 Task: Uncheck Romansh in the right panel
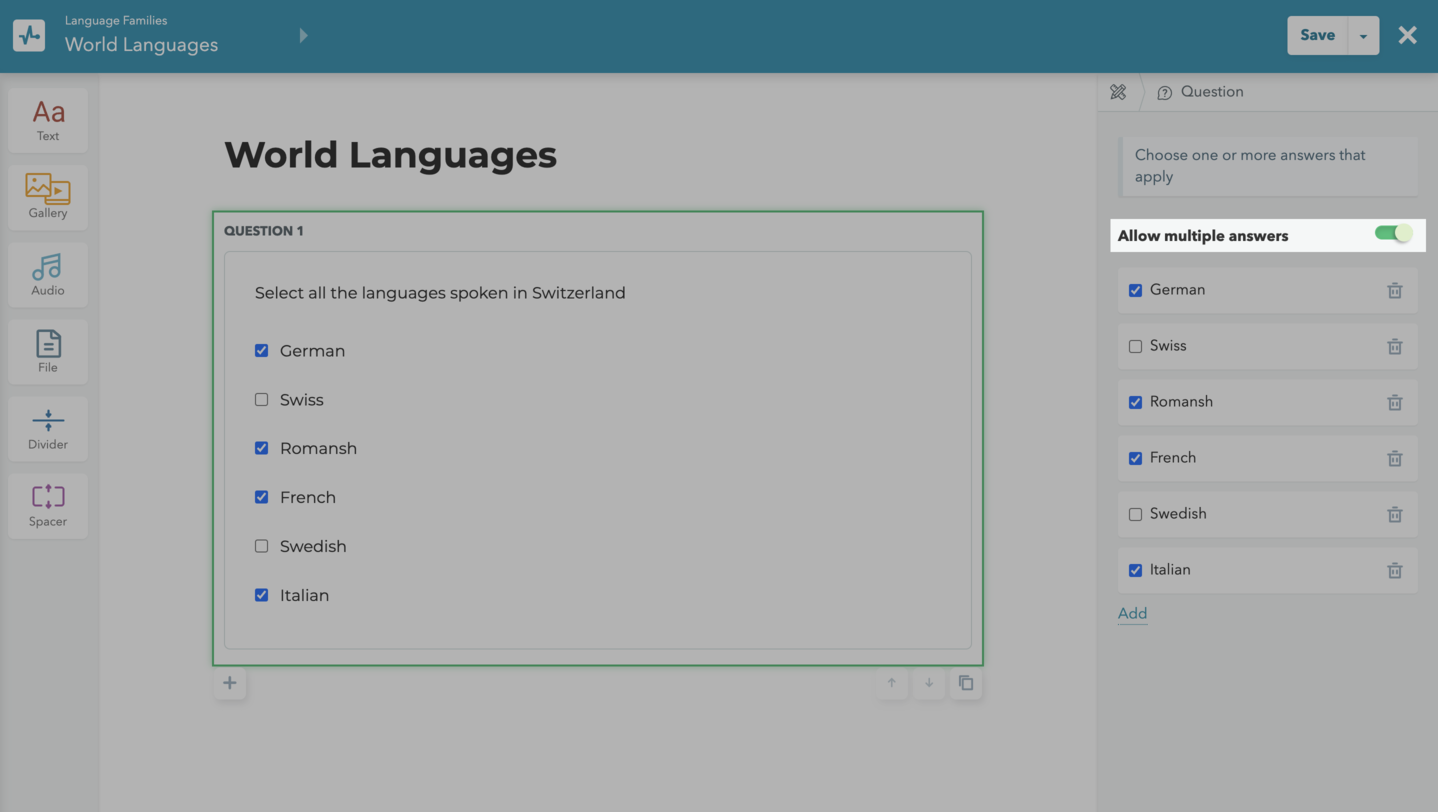coord(1135,402)
